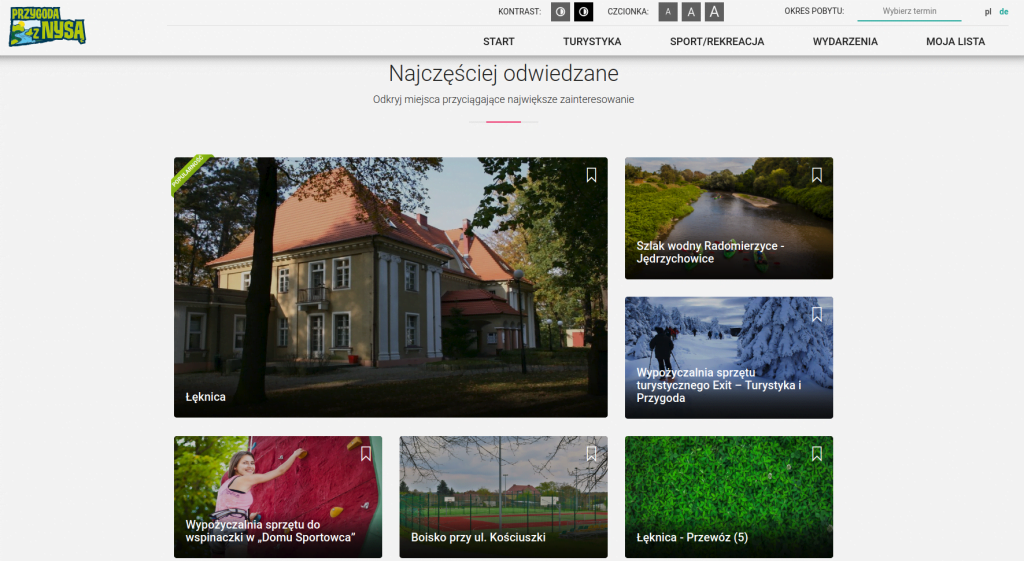Bookmark Szlak wodny Radomierzyce - Jędrzychowice
Image resolution: width=1024 pixels, height=561 pixels.
816,175
